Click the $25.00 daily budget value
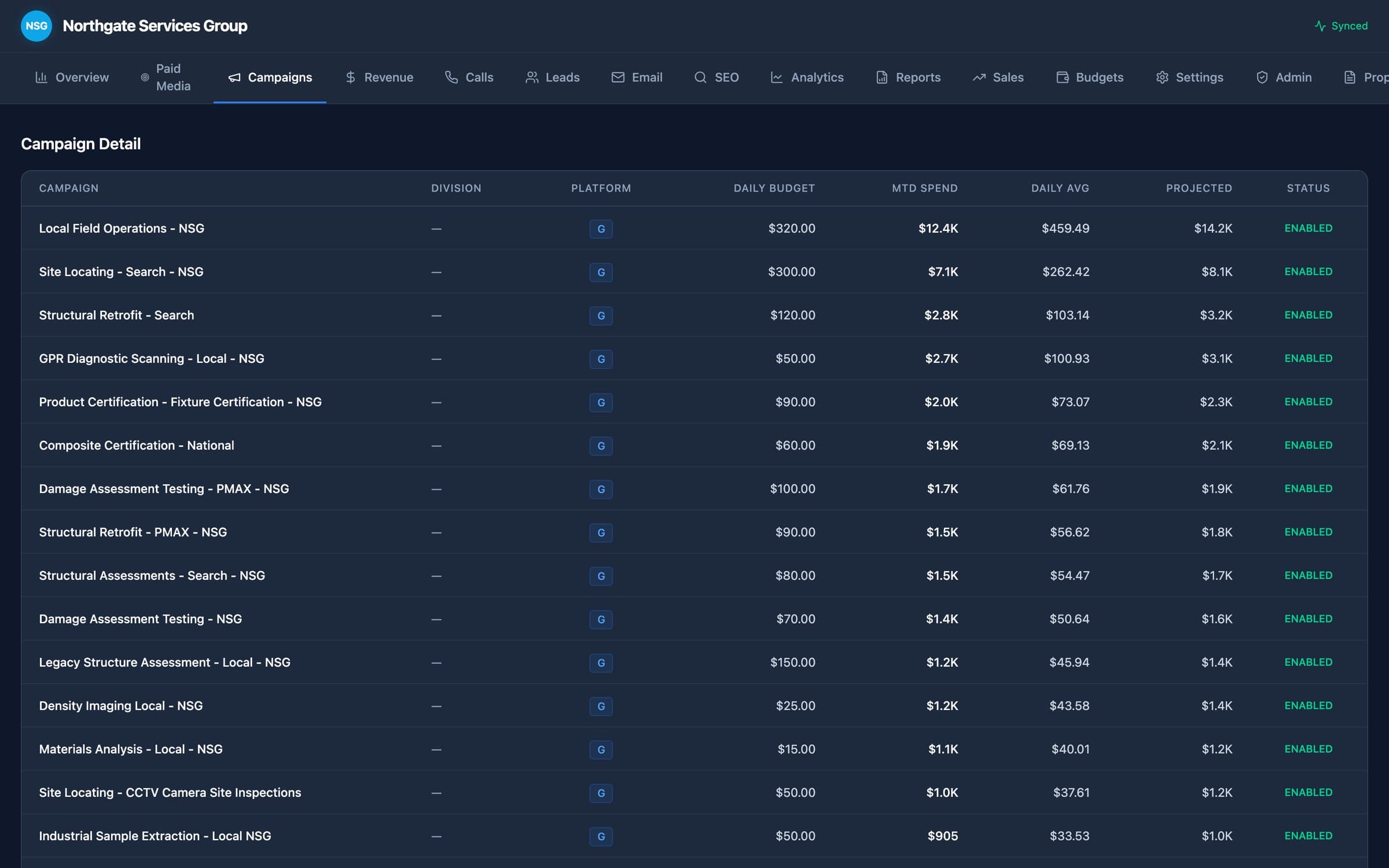 (x=795, y=705)
